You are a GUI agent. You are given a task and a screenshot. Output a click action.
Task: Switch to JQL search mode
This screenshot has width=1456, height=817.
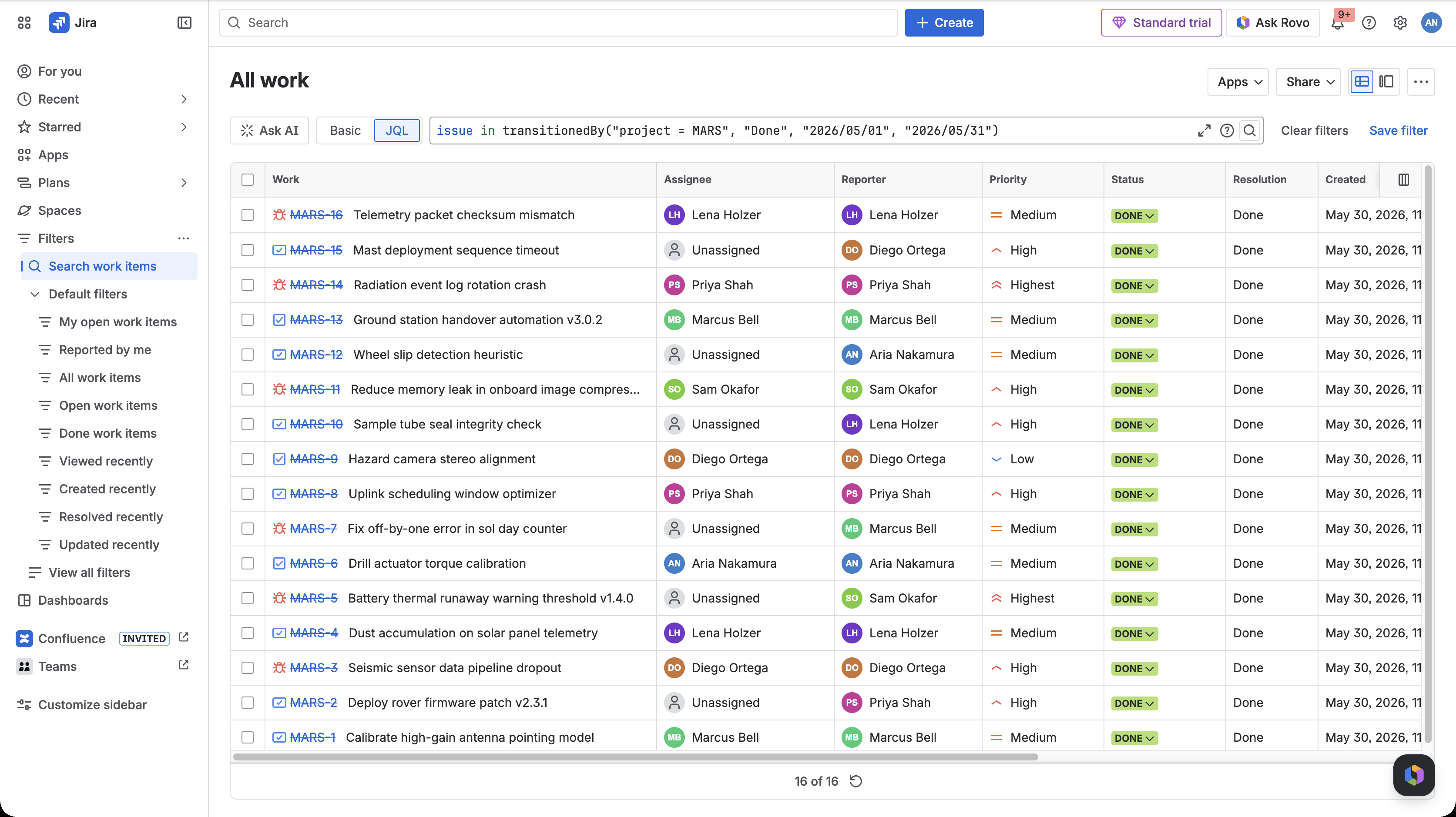coord(397,131)
